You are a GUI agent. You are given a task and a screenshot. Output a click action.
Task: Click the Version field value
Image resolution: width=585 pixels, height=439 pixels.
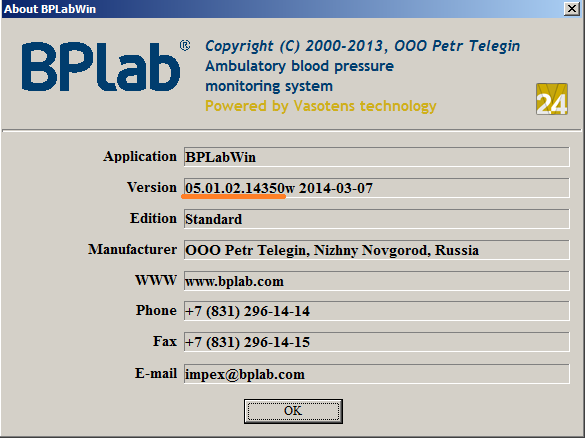(x=376, y=188)
